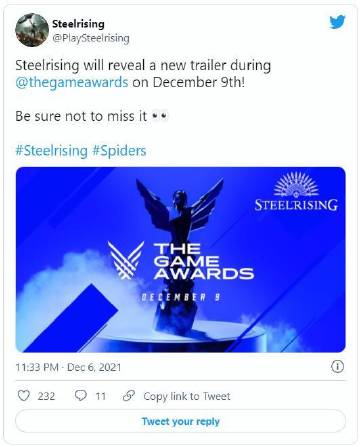Click the 11 replies count

click(101, 396)
